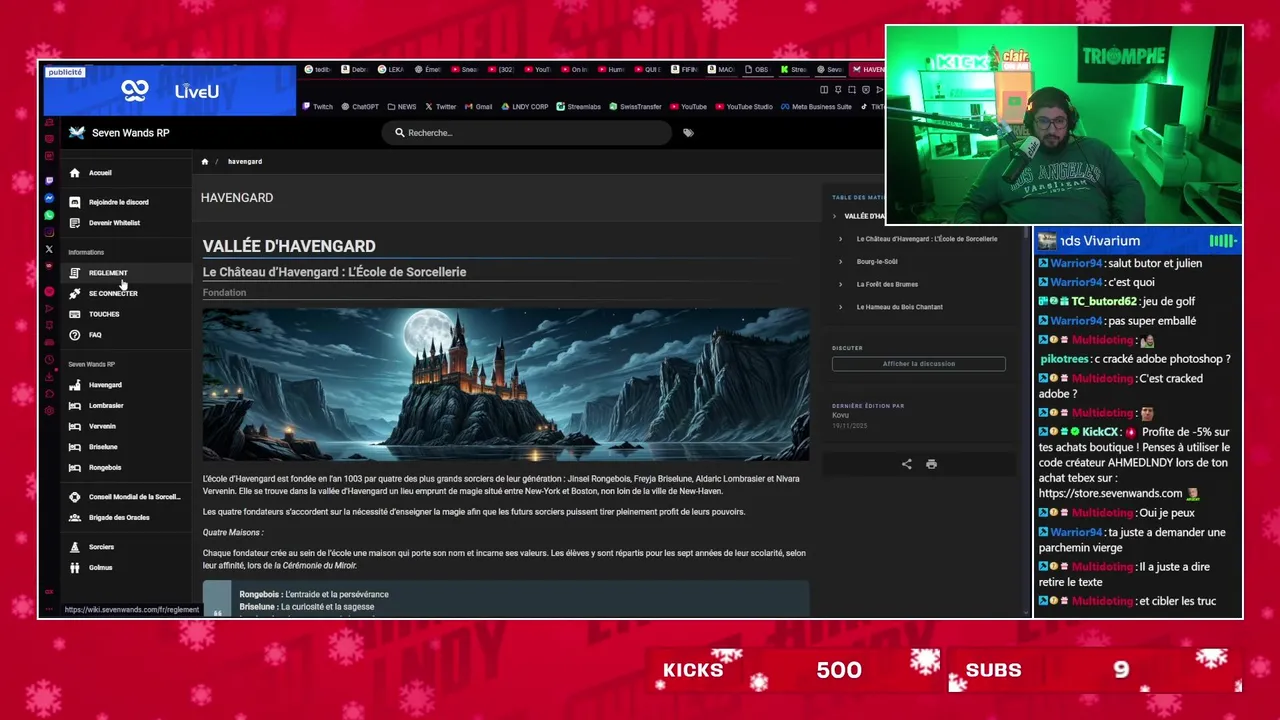
Task: Open the Meta Business Suite bookmark
Action: [815, 107]
